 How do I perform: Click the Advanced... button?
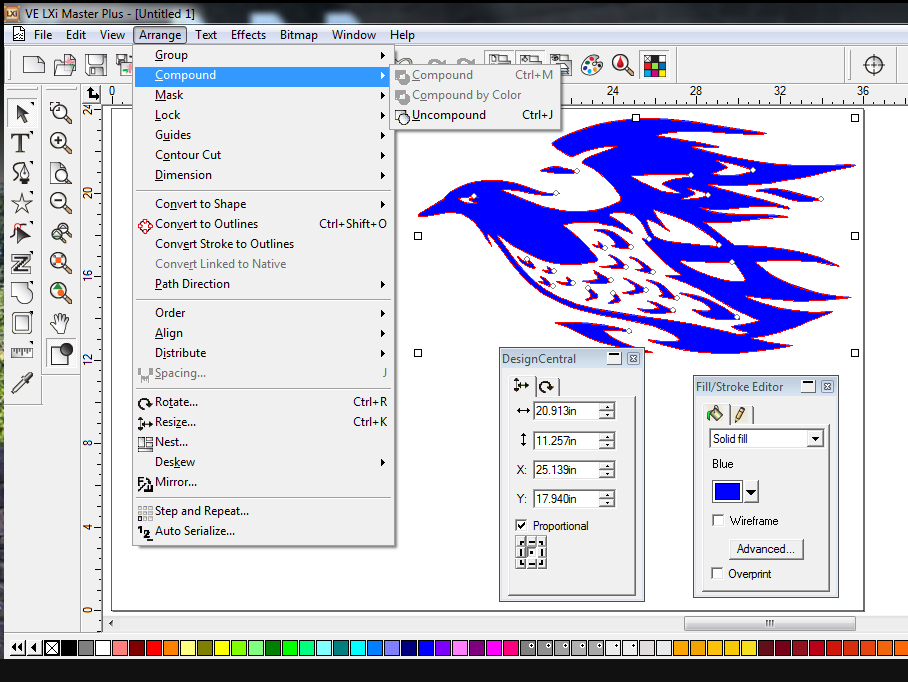(766, 549)
